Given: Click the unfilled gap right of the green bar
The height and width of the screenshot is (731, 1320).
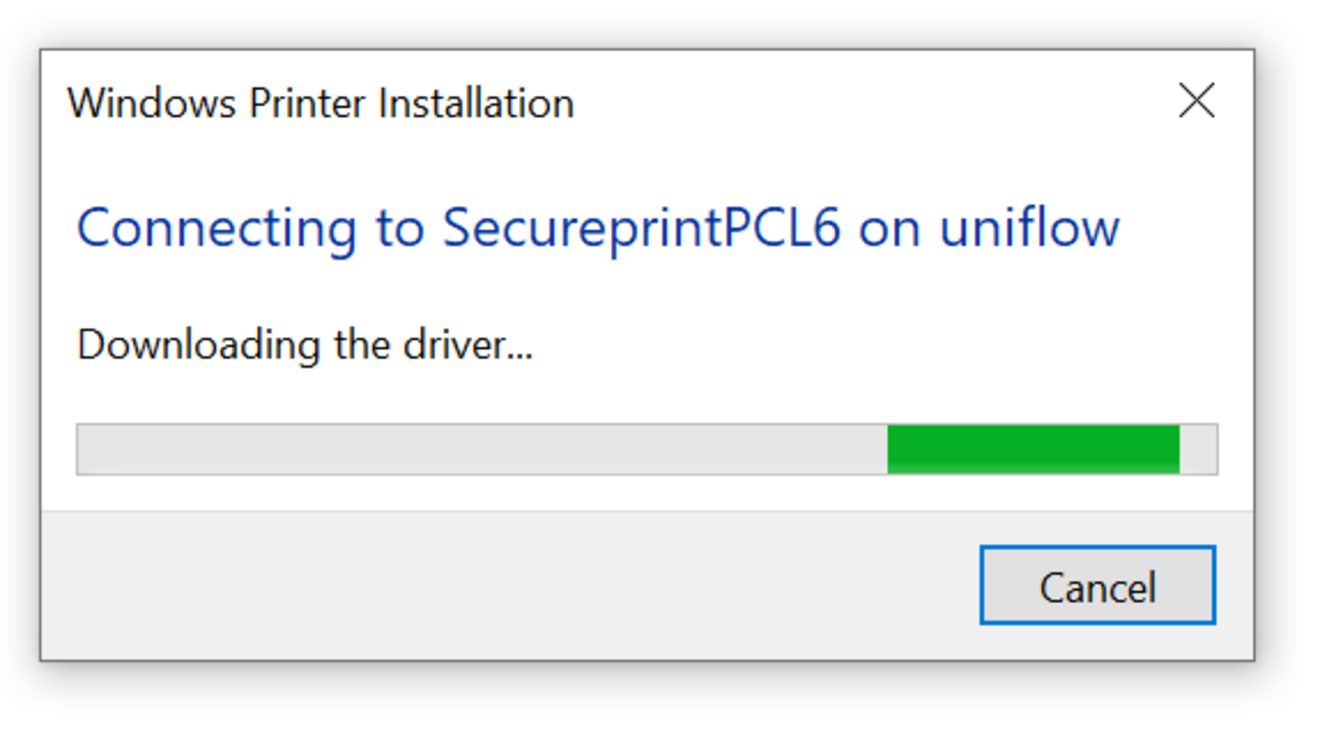Looking at the screenshot, I should [1198, 449].
